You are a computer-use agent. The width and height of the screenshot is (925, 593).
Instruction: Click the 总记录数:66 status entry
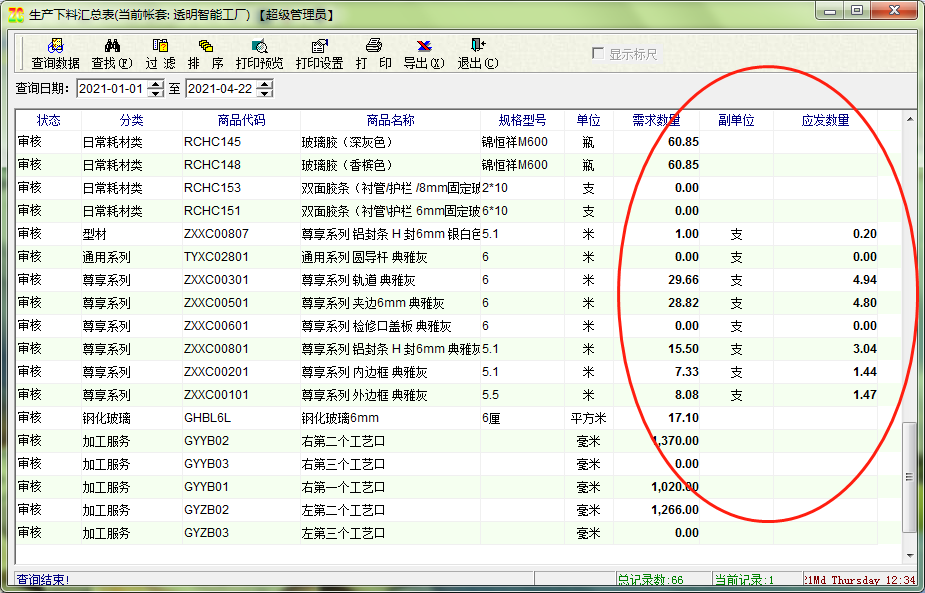point(651,580)
